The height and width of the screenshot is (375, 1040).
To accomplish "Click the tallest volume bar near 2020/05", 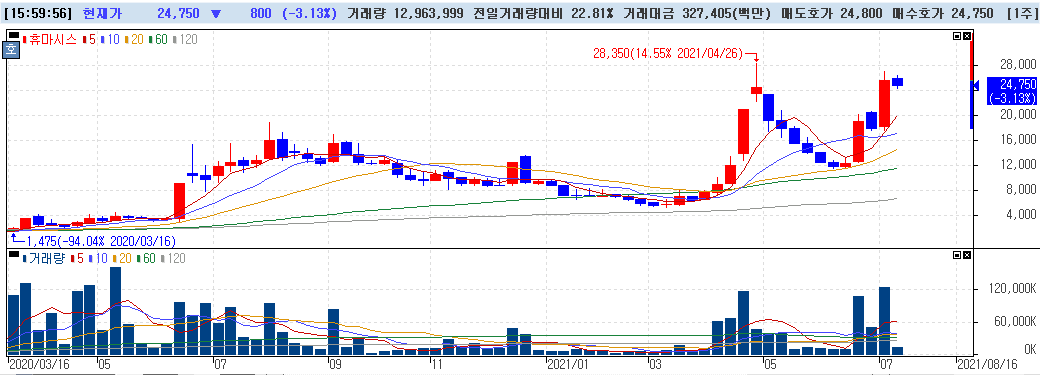I will point(115,311).
